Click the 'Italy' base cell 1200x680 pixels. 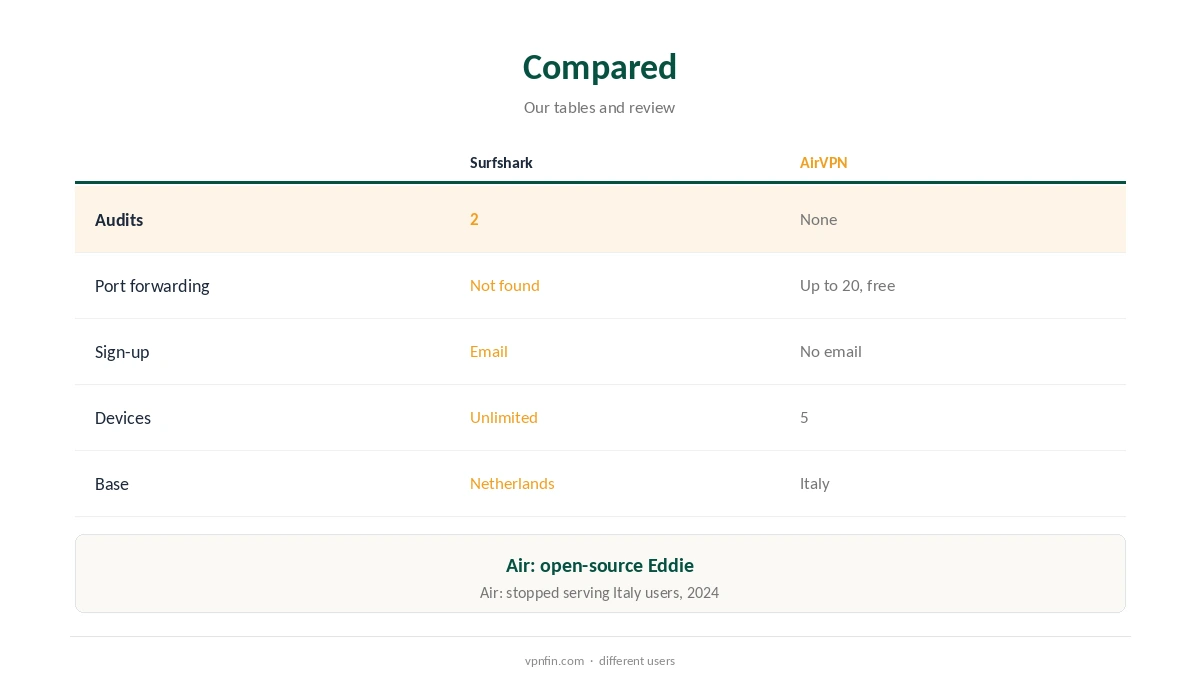tap(815, 483)
